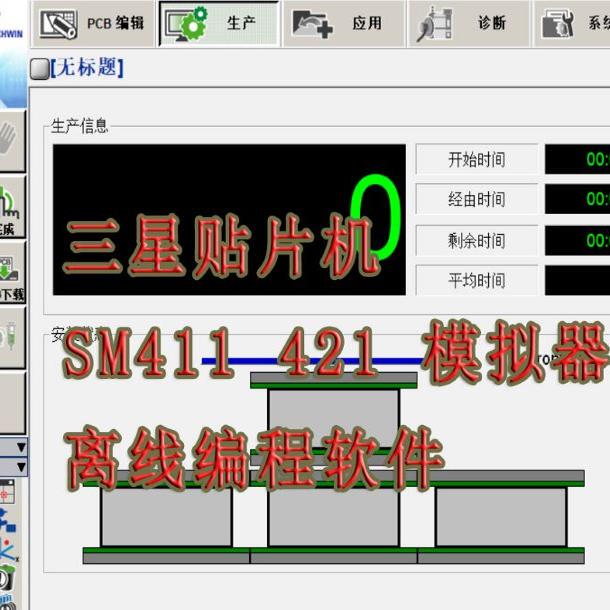This screenshot has height=610, width=610.
Task: Click the 生产信息 group label
Action: coord(79,126)
